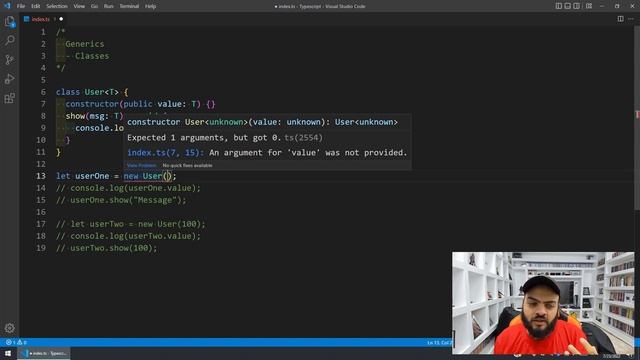Click the unsaved dot on index.ts tab
Screen dimensions: 640x360
[61, 19]
